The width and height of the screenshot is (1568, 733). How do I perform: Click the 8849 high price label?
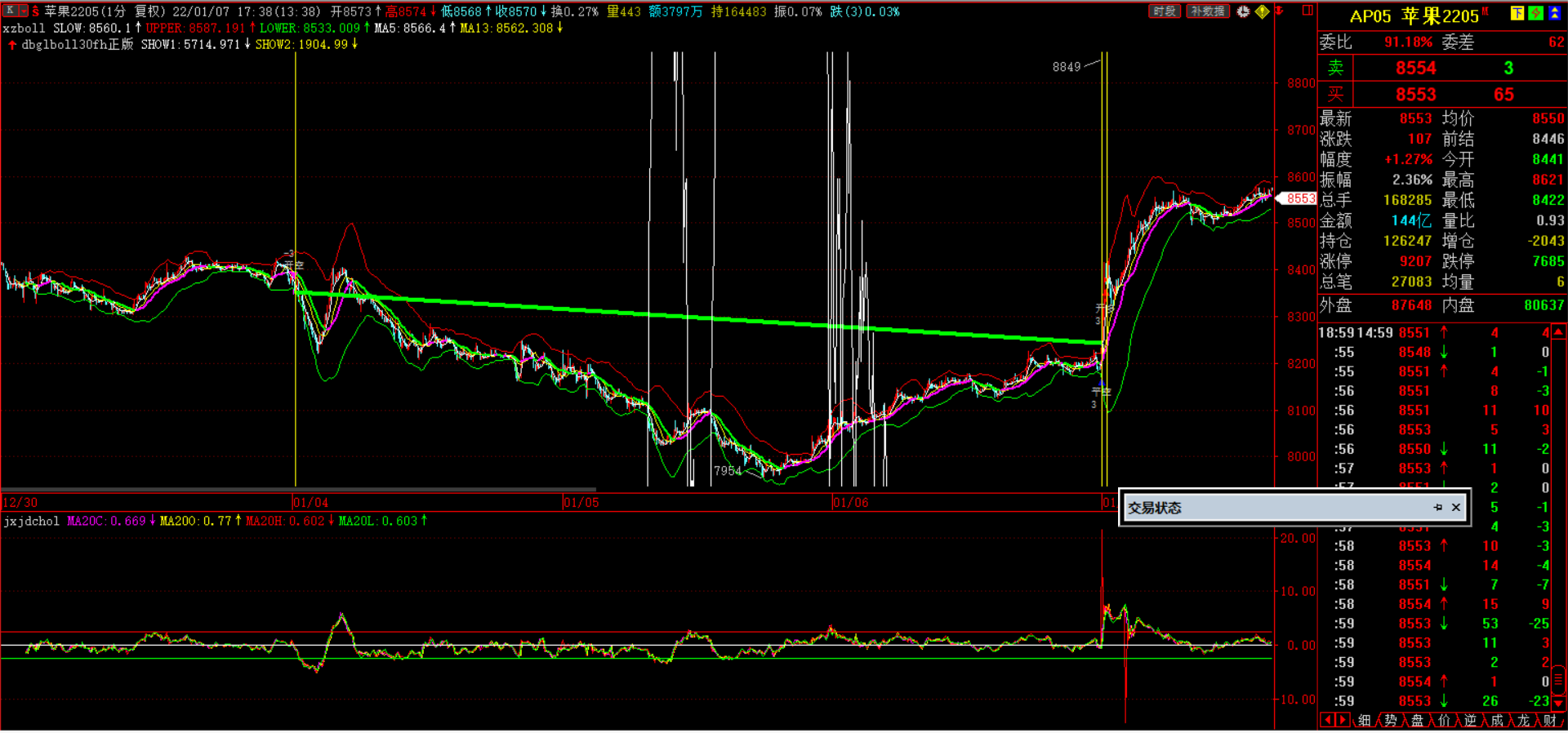point(1066,67)
